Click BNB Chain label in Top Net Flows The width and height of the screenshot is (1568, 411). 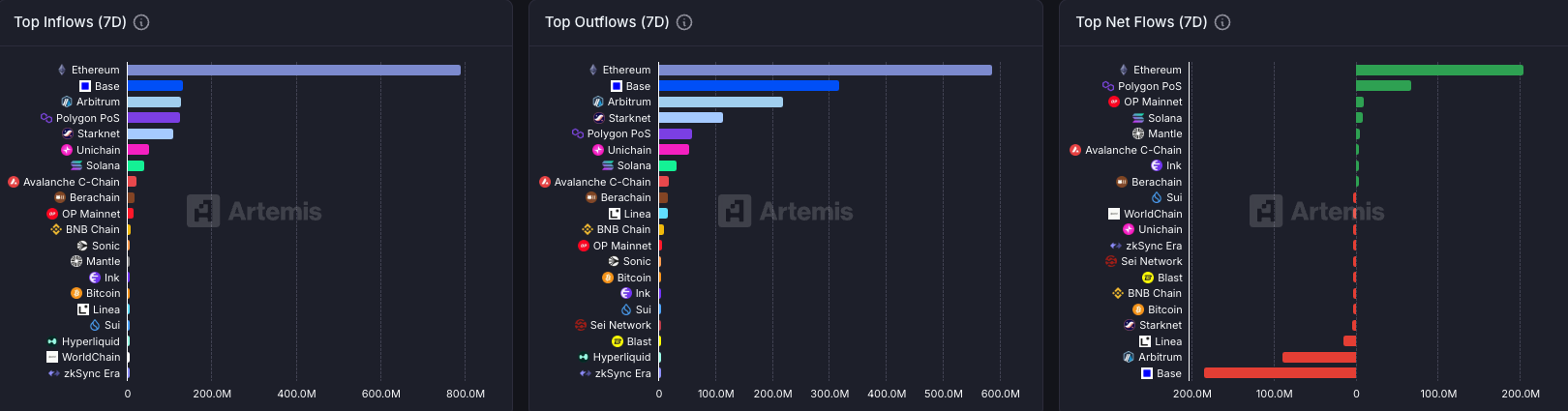pos(1155,293)
